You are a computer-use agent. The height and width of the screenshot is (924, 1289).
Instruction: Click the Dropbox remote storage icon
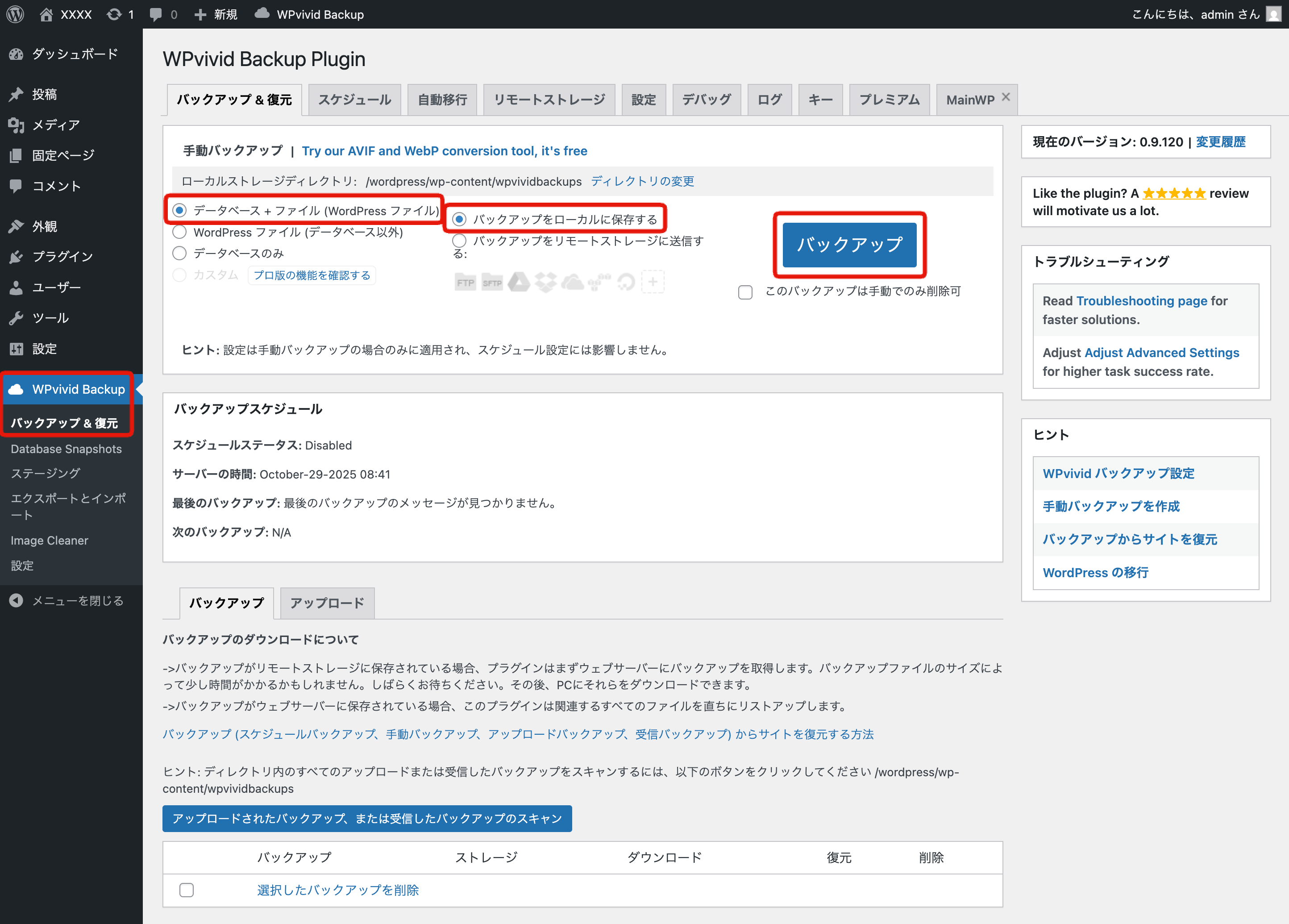tap(545, 282)
